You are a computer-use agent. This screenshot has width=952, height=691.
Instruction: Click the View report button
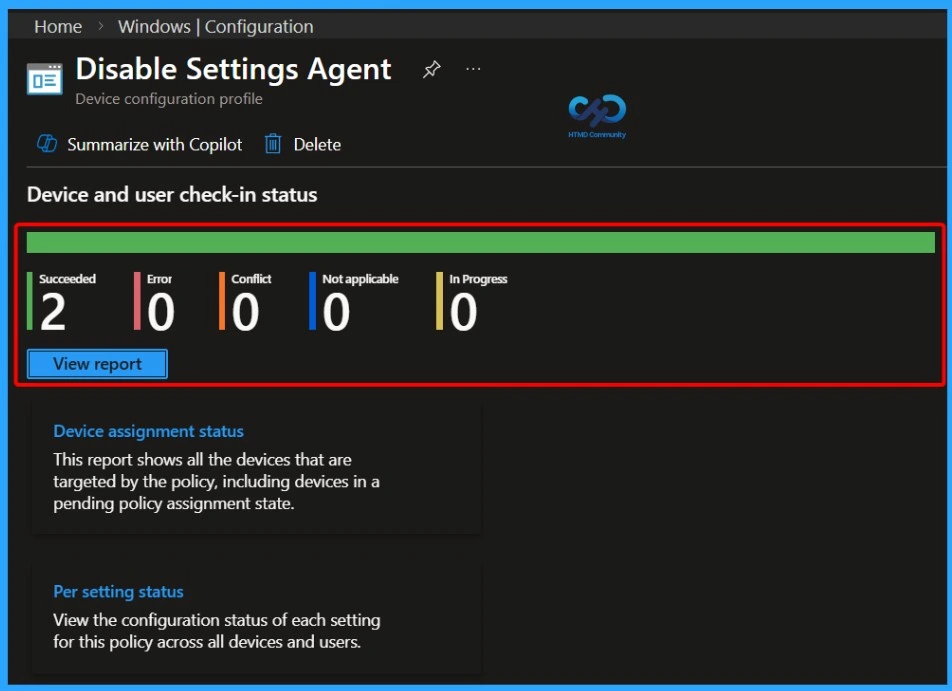coord(97,363)
